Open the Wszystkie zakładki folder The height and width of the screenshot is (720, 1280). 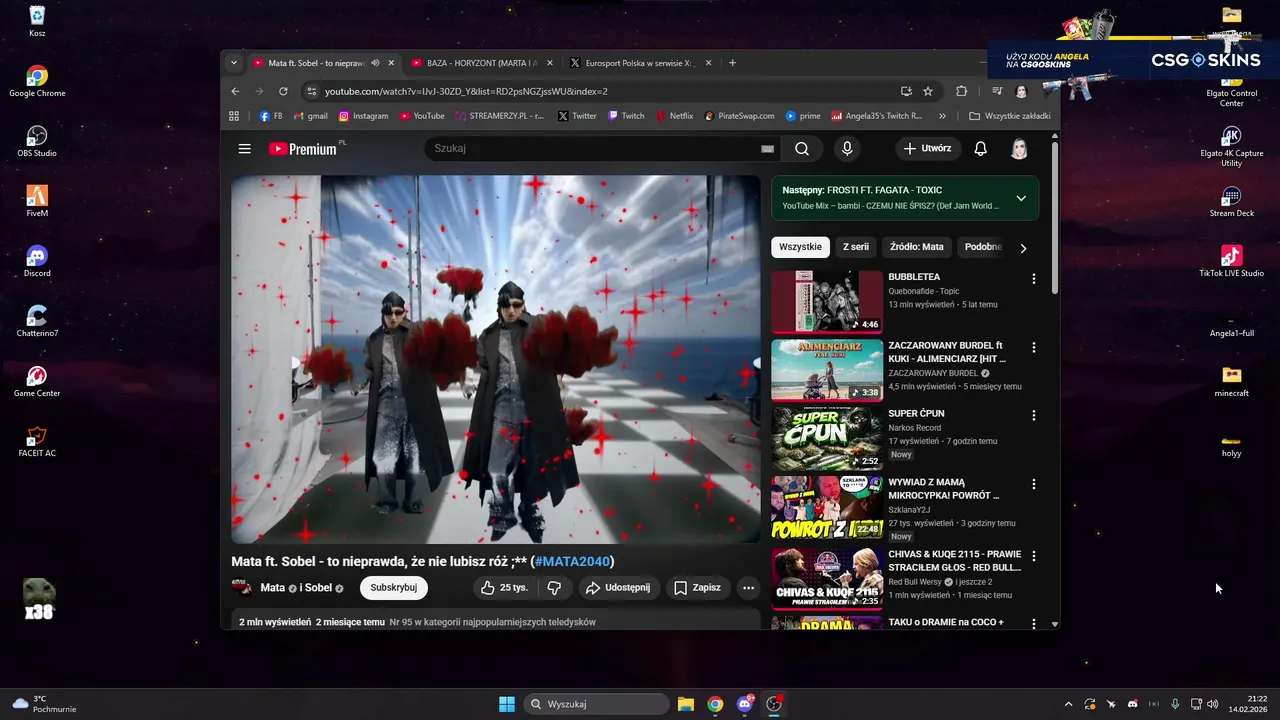tap(1010, 116)
